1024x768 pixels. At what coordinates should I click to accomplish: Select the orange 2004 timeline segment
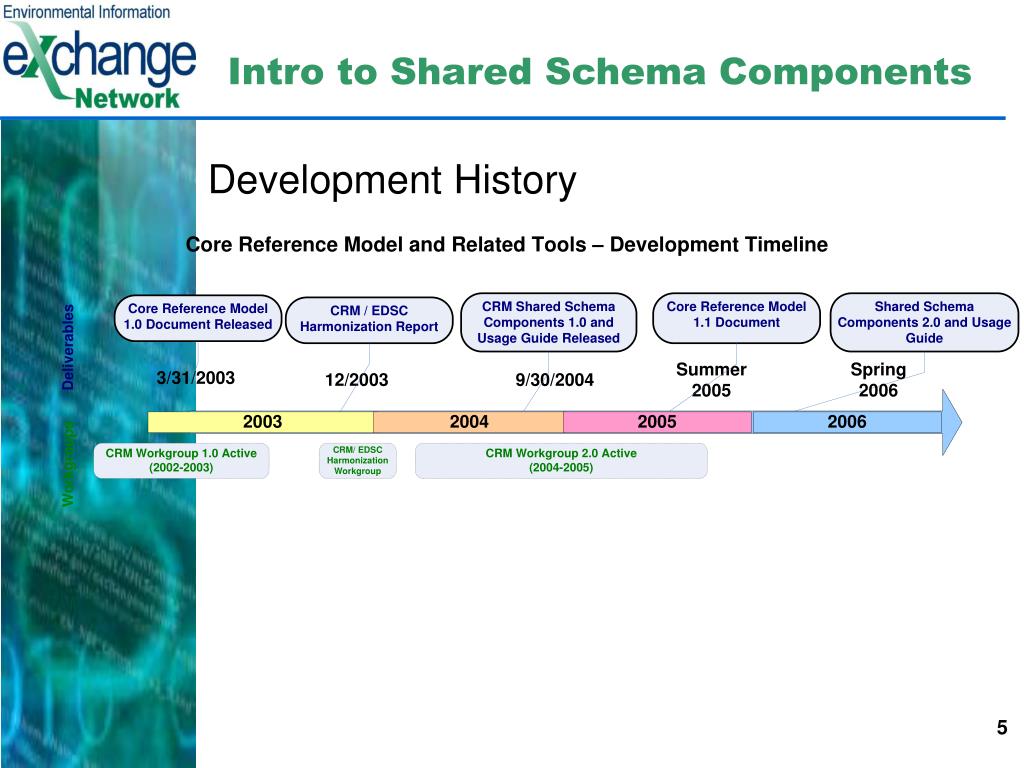click(468, 422)
